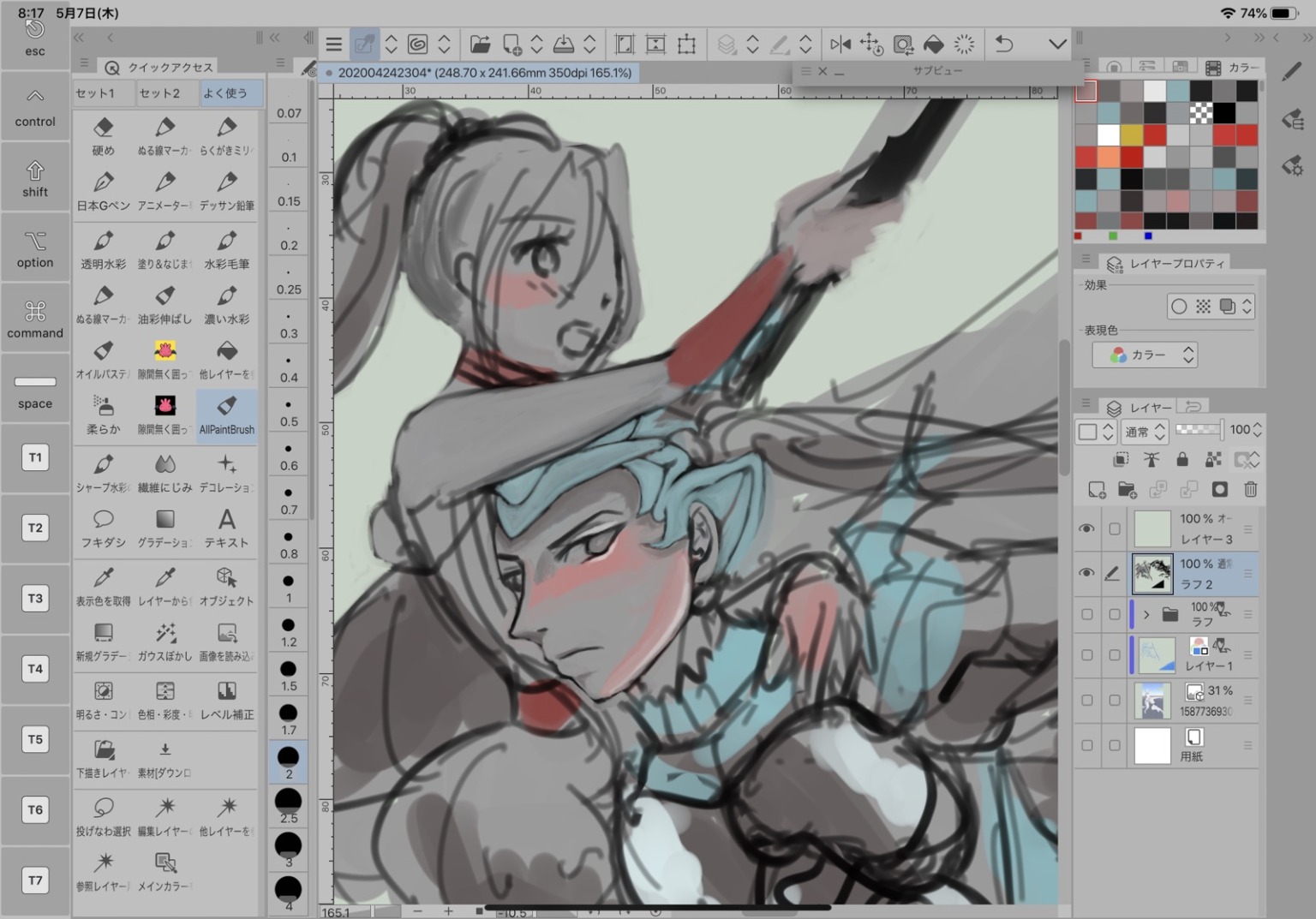The image size is (1316, 919).
Task: Select the グラデーション gradient tool
Action: 164,528
